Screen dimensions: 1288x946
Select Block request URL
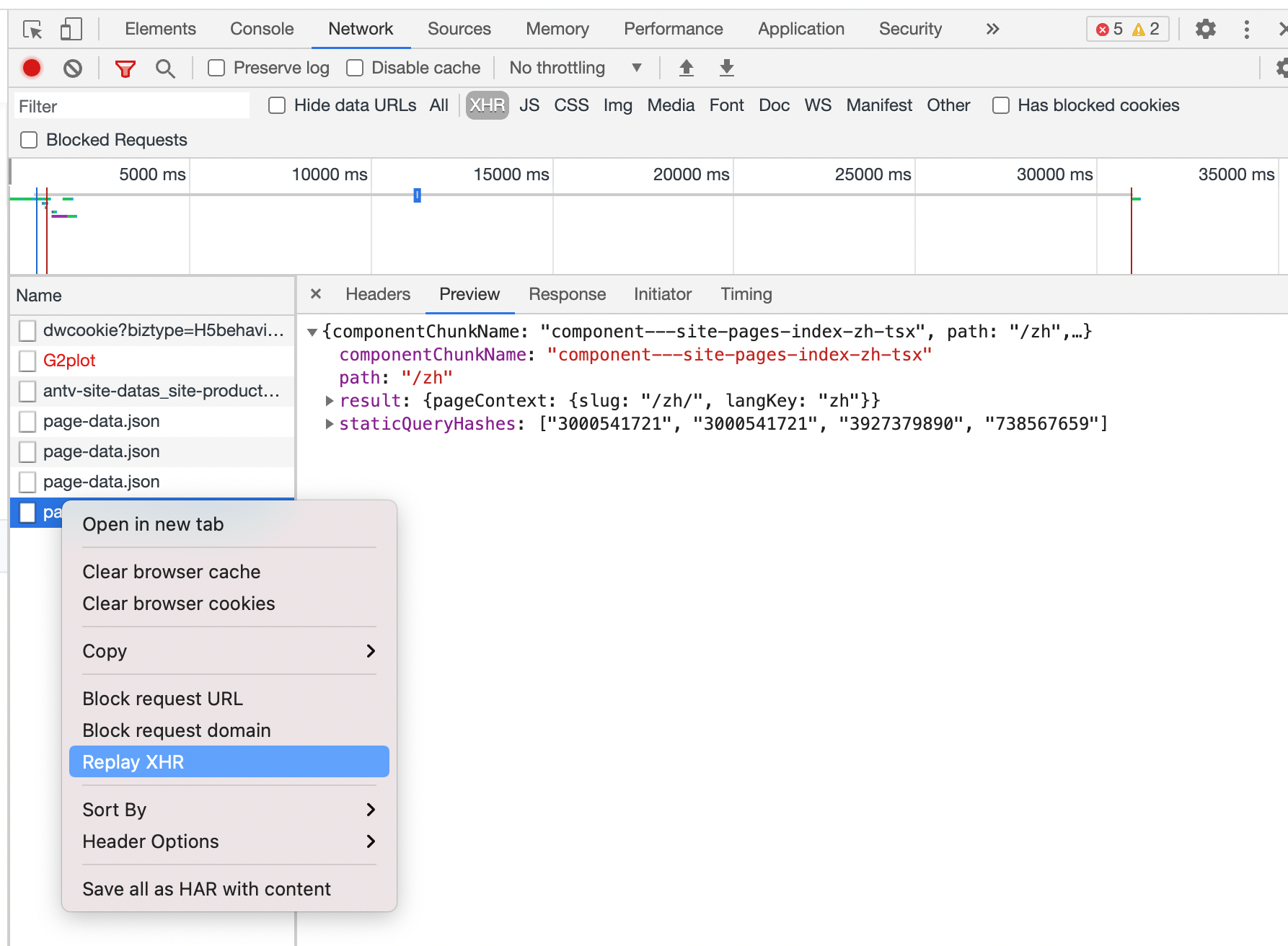pyautogui.click(x=229, y=699)
